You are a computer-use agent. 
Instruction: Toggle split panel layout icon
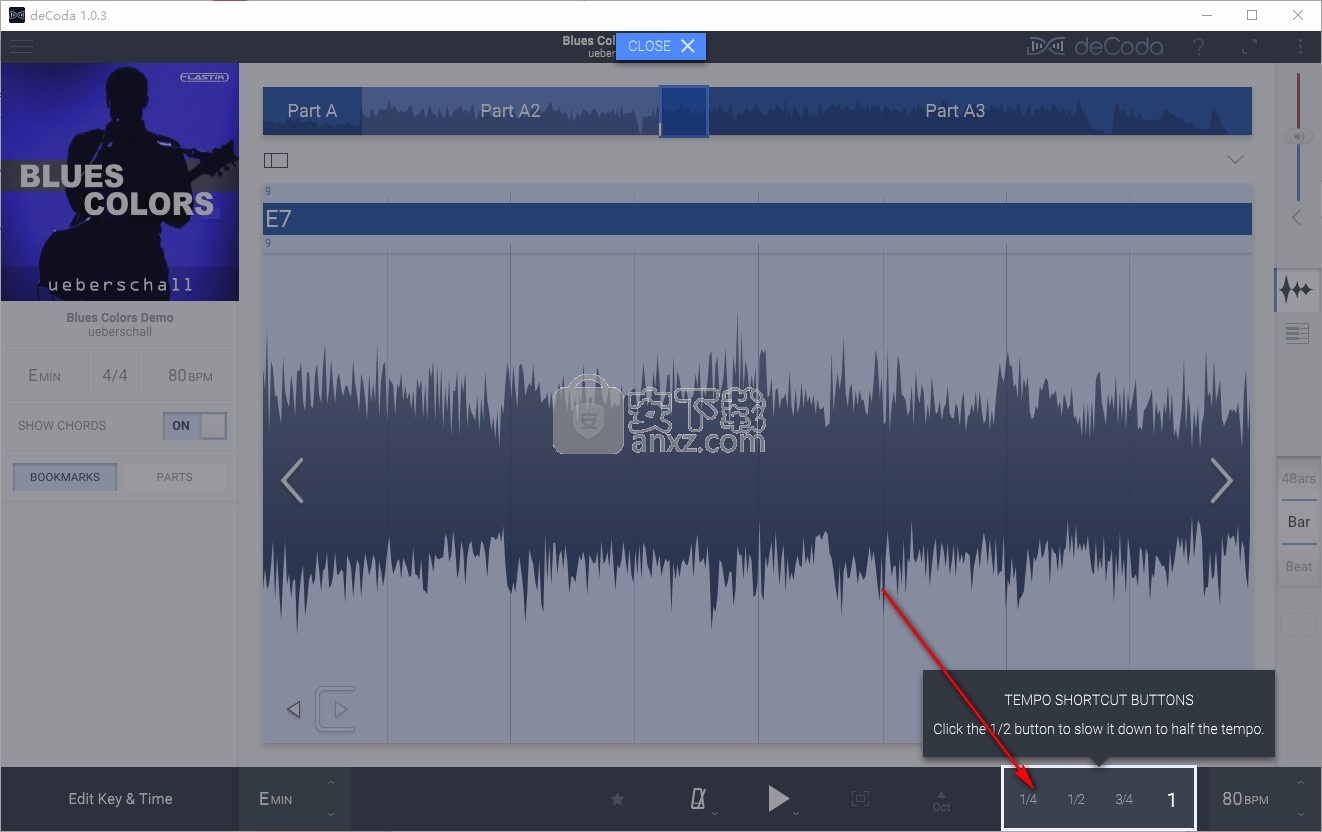click(x=276, y=160)
